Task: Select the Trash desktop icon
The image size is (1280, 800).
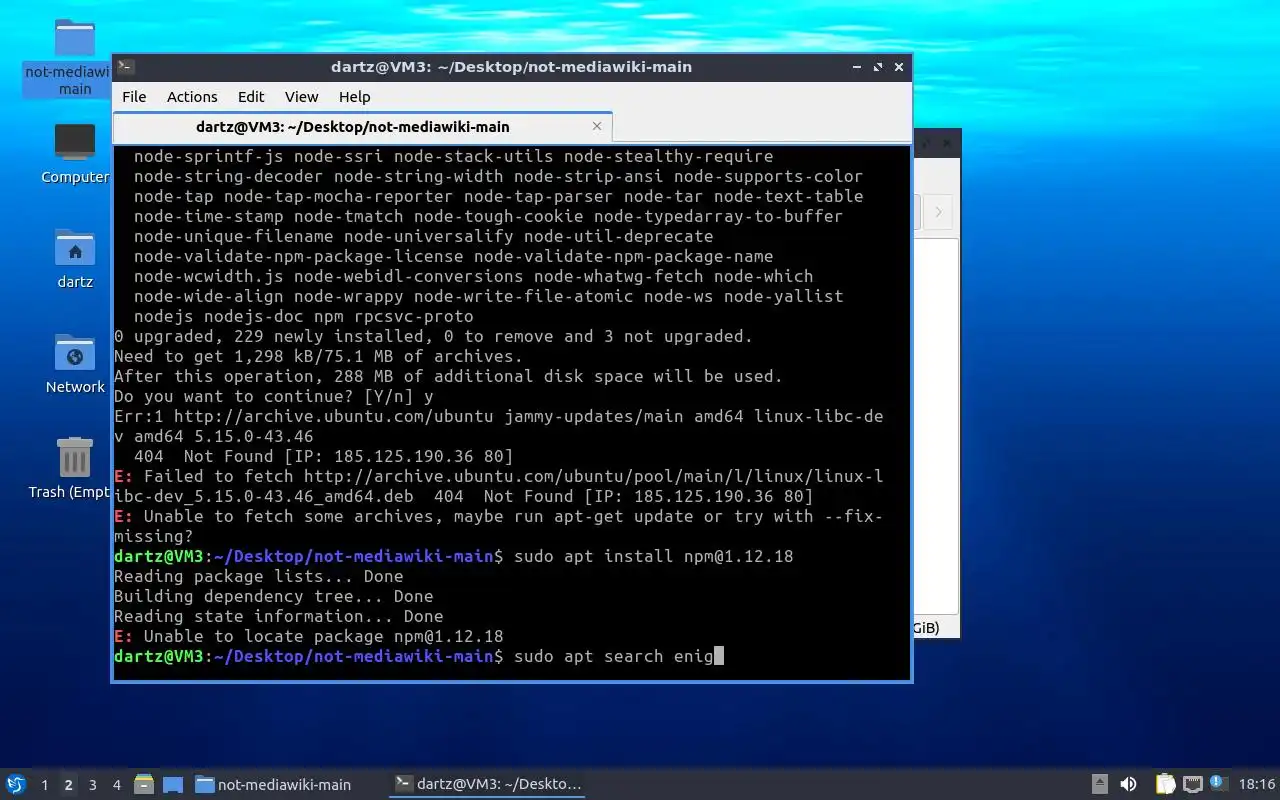Action: coord(74,469)
